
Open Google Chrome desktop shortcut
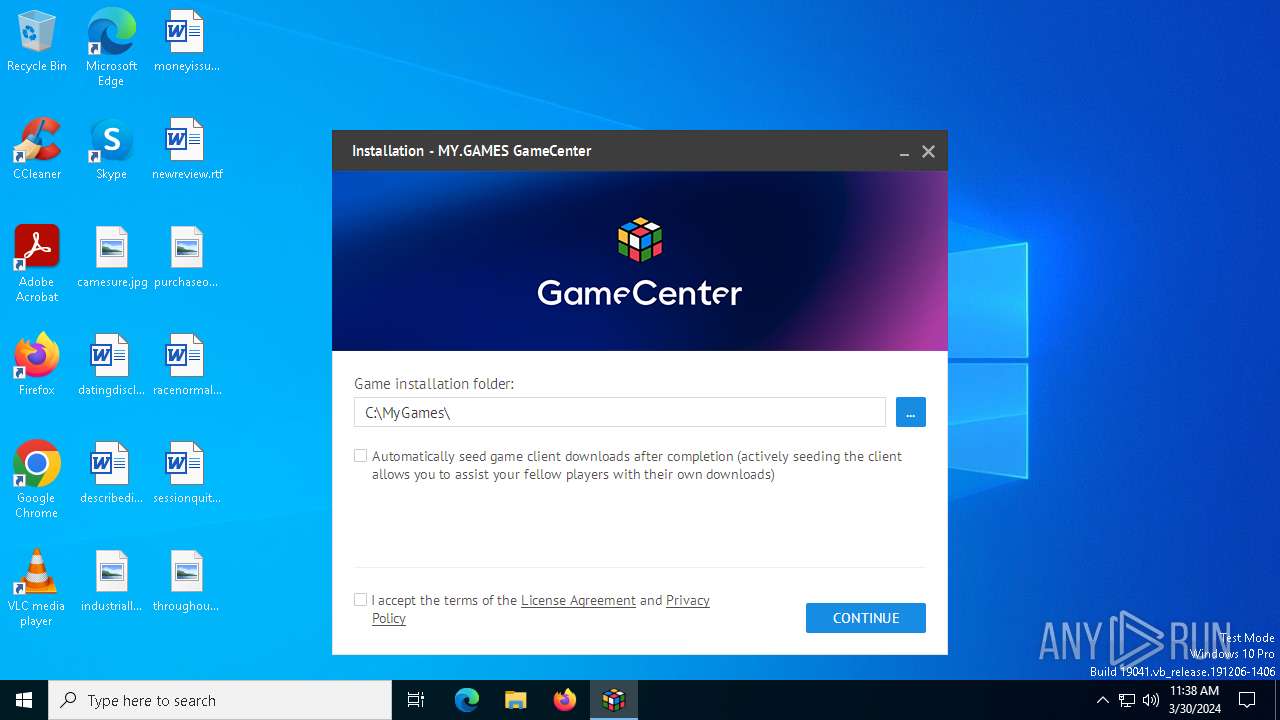(37, 480)
